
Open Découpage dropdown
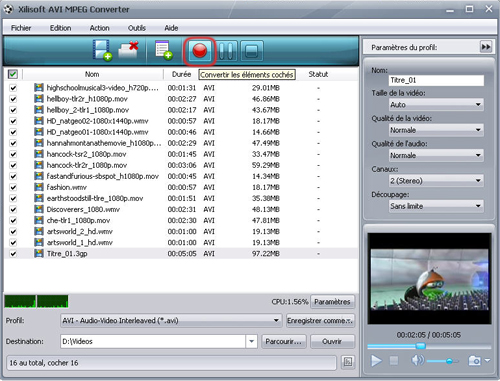point(436,206)
